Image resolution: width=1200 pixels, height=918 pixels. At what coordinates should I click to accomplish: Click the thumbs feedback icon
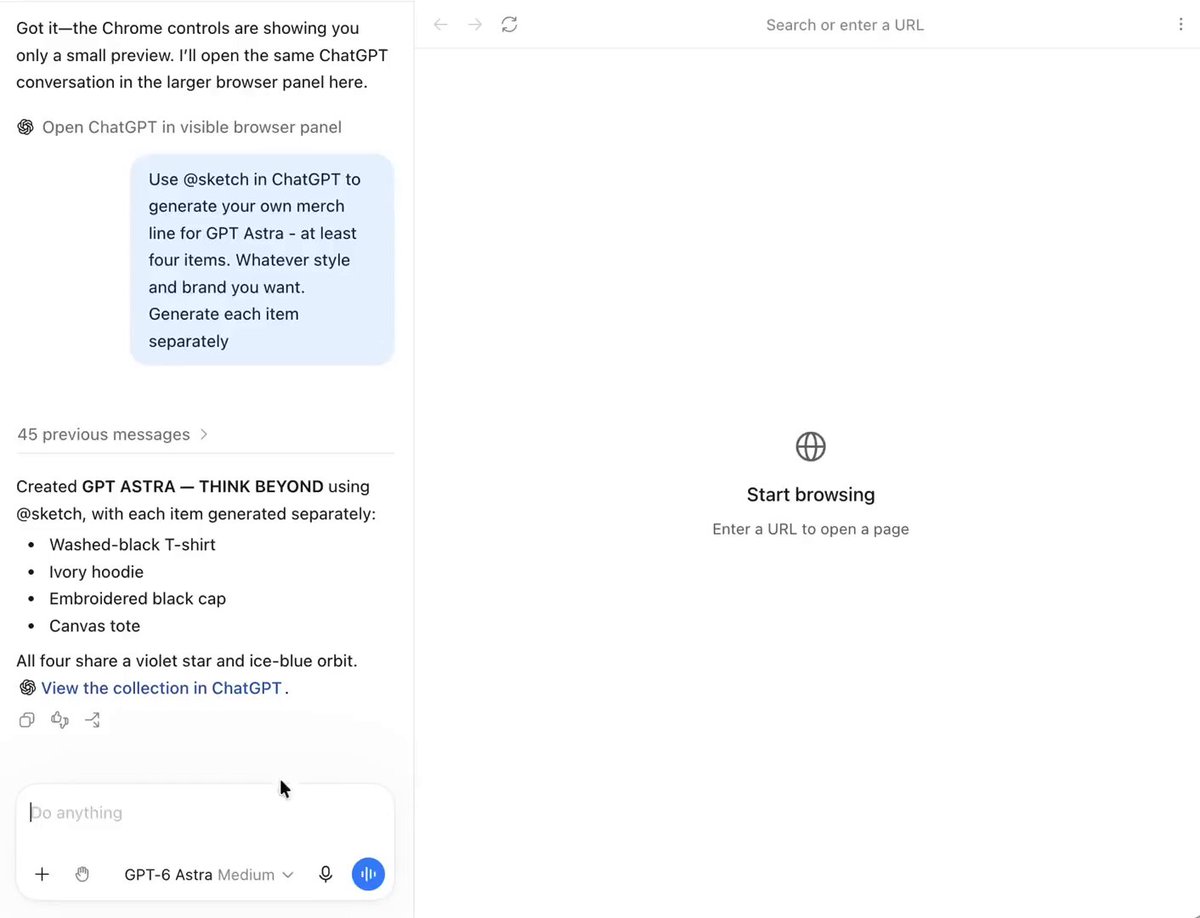[60, 719]
